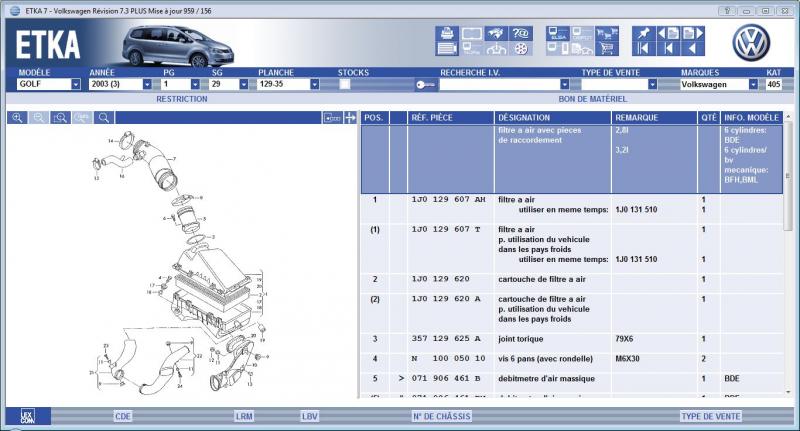Image resolution: width=800 pixels, height=431 pixels.
Task: Click the gauge icon beside the film reel
Action: (496, 48)
